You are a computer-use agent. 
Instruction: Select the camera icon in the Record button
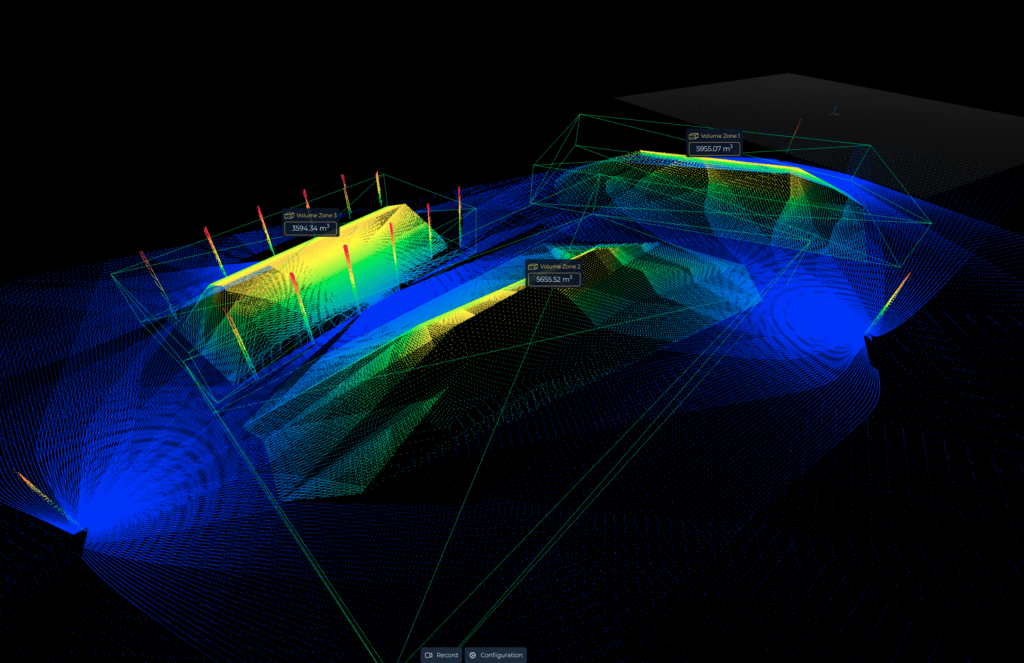point(428,656)
